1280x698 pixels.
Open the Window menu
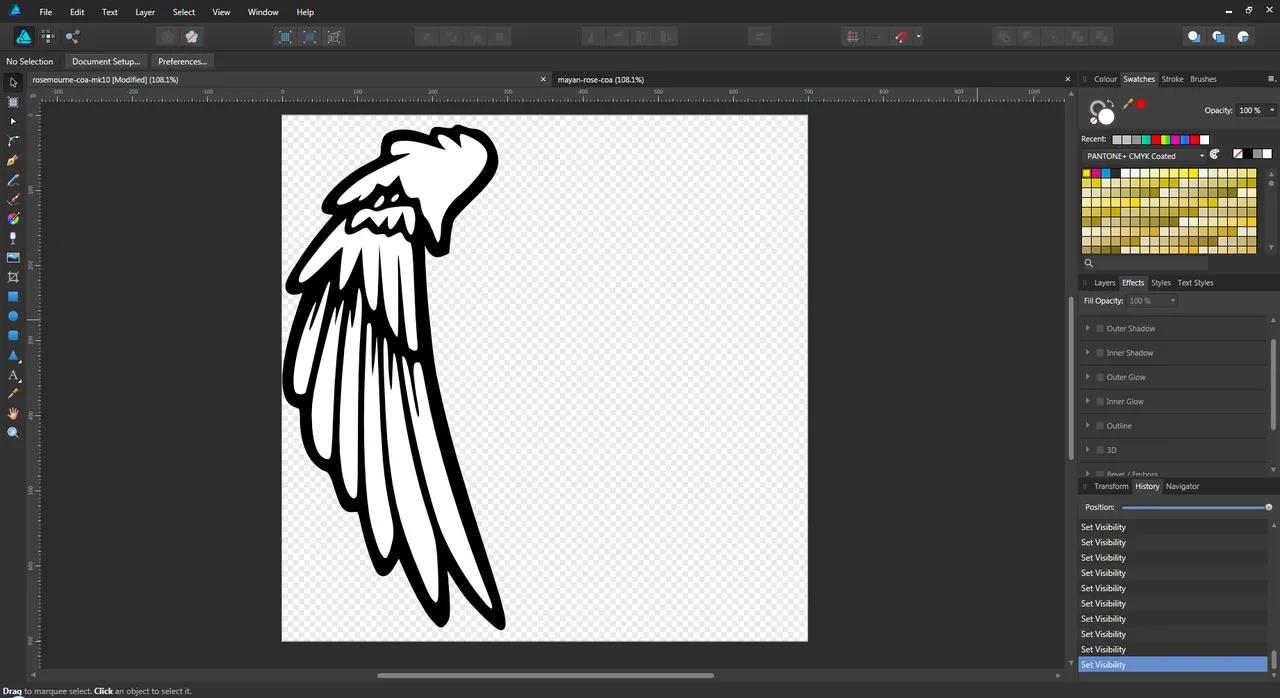coord(263,12)
